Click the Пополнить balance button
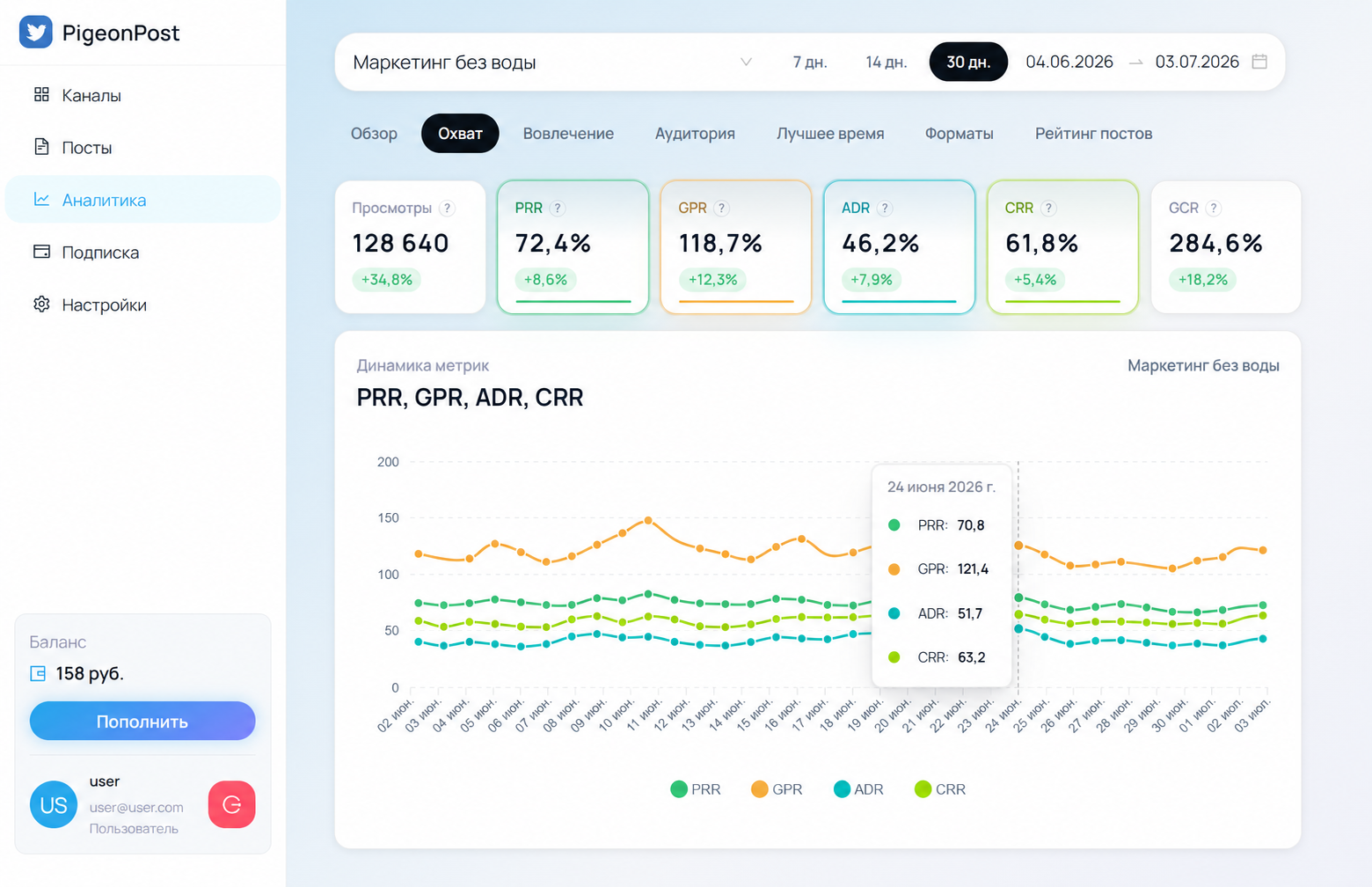The image size is (1372, 887). point(142,721)
